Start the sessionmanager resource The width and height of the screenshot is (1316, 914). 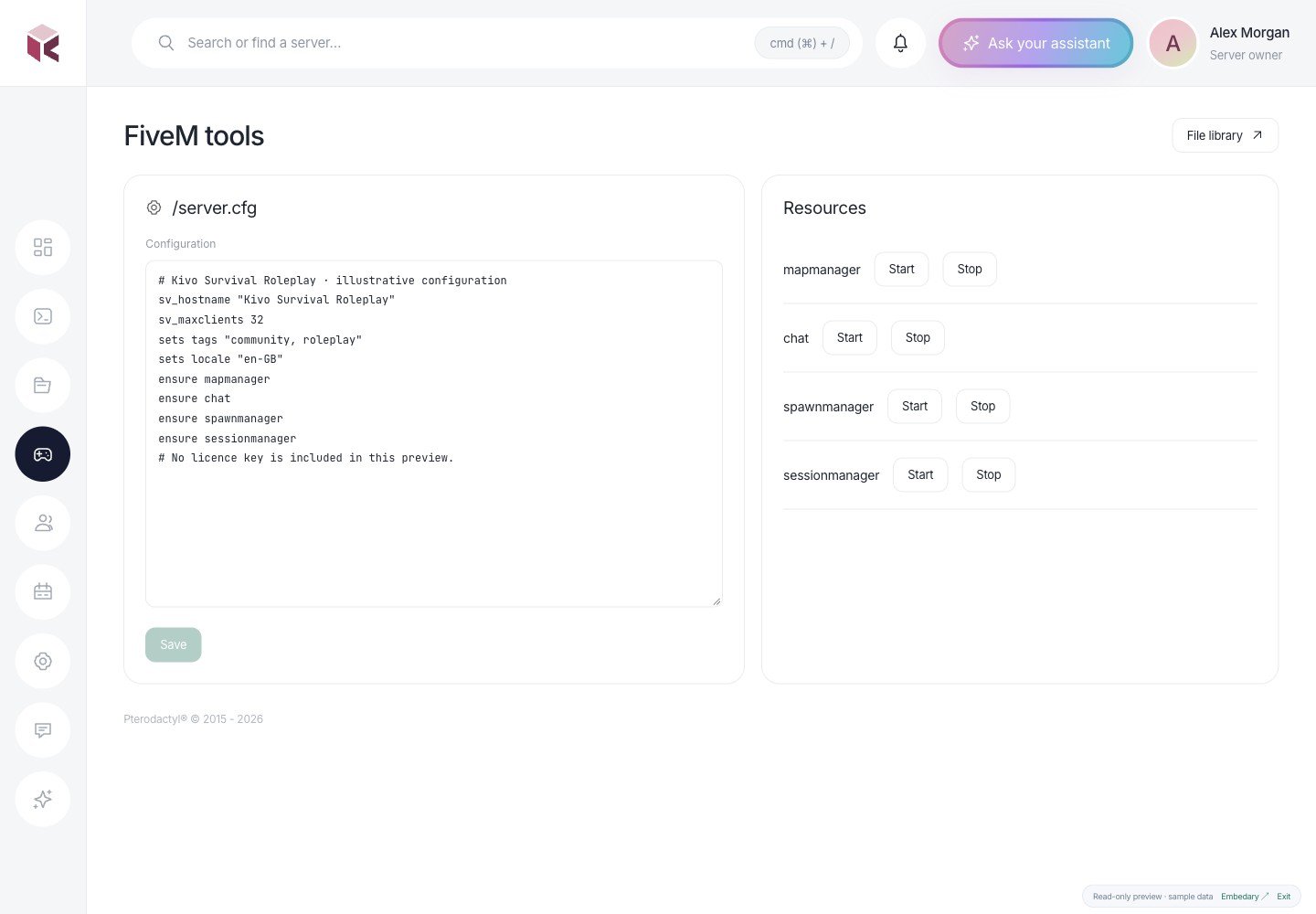coord(920,474)
